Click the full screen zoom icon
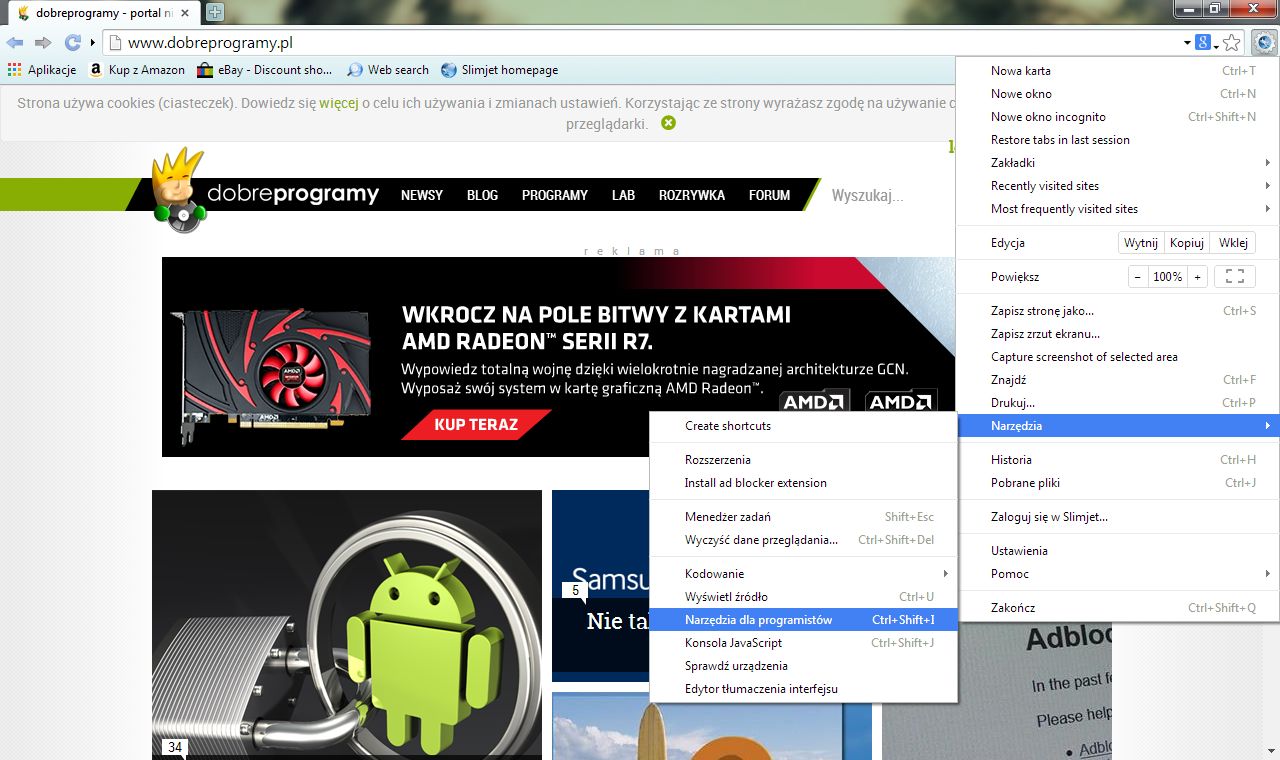The image size is (1280, 760). 1234,277
